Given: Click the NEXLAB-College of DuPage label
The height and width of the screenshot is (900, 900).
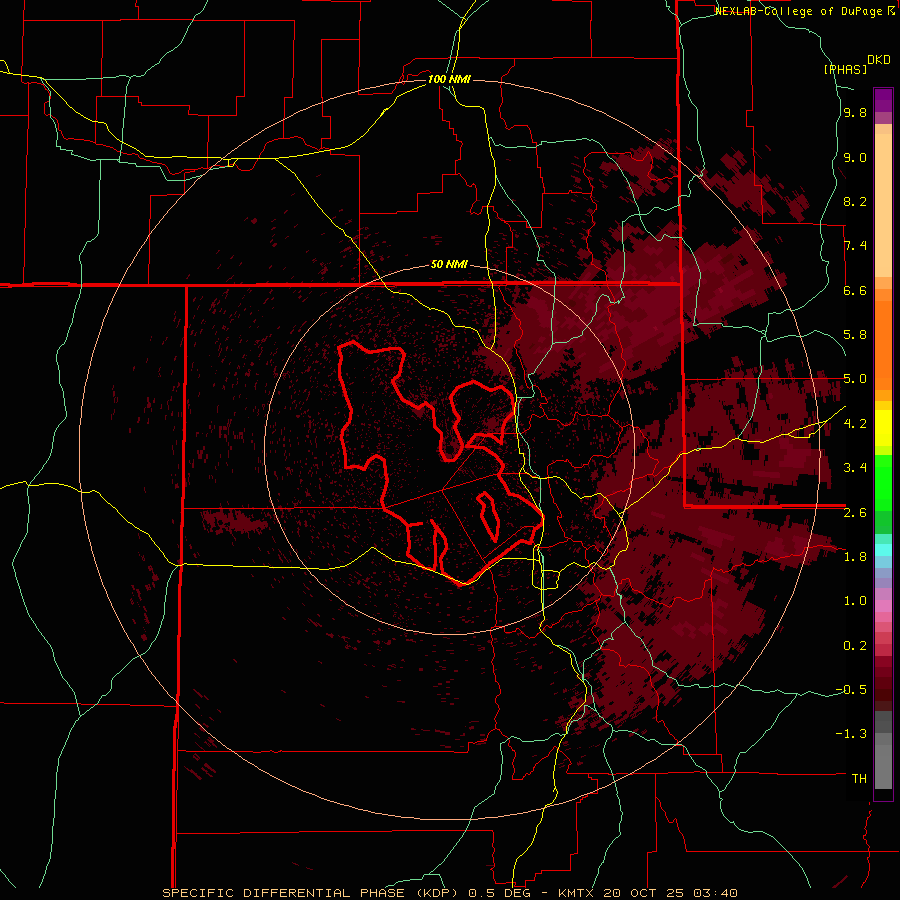Looking at the screenshot, I should (x=799, y=11).
